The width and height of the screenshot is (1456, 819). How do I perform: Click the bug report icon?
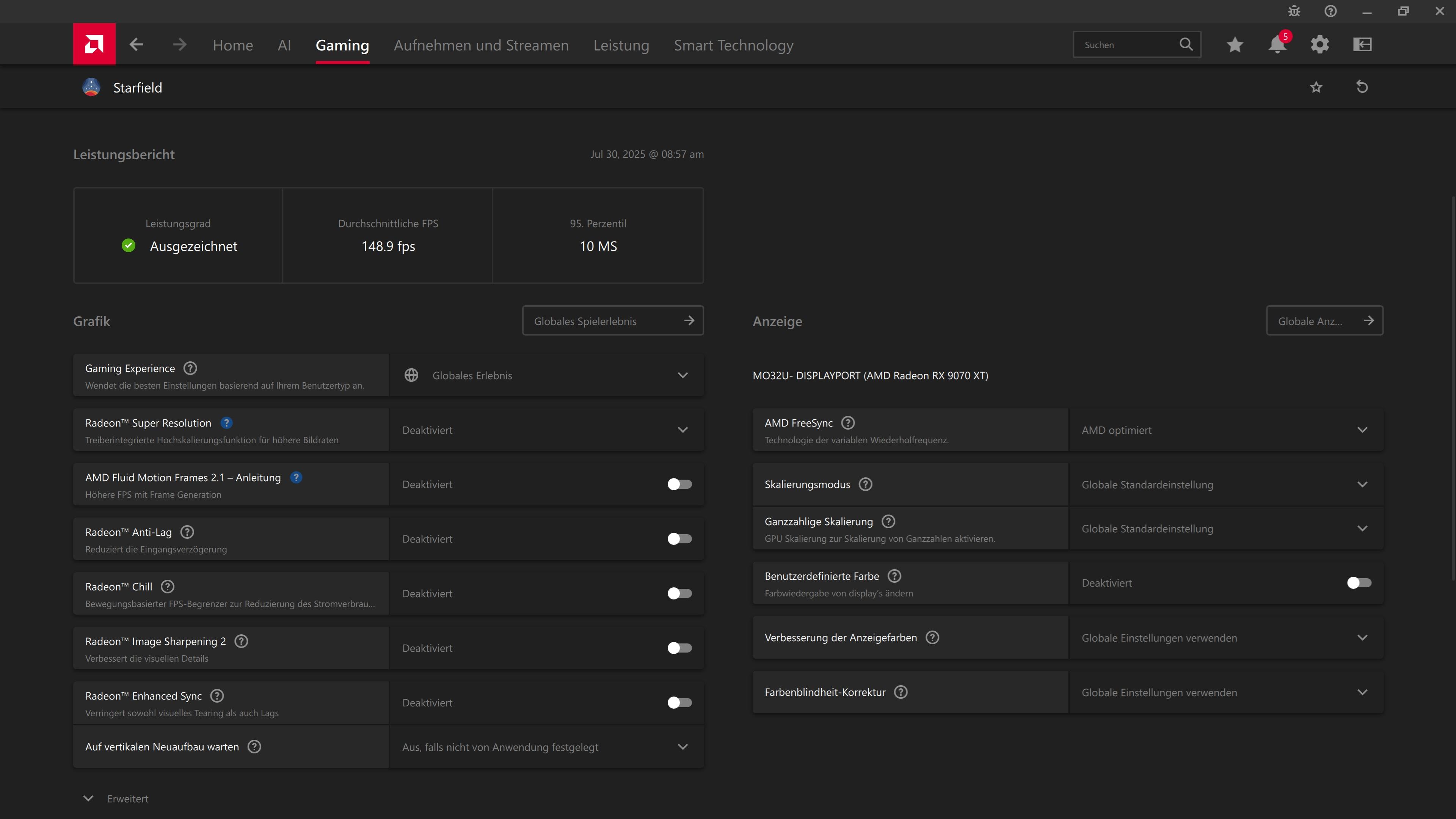(x=1294, y=11)
